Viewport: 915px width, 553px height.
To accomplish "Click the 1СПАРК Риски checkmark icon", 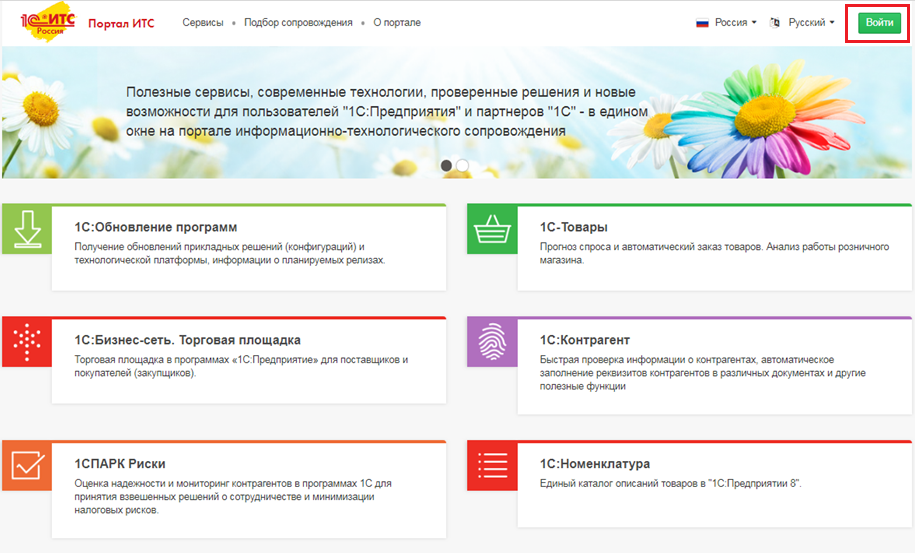I will pos(27,466).
